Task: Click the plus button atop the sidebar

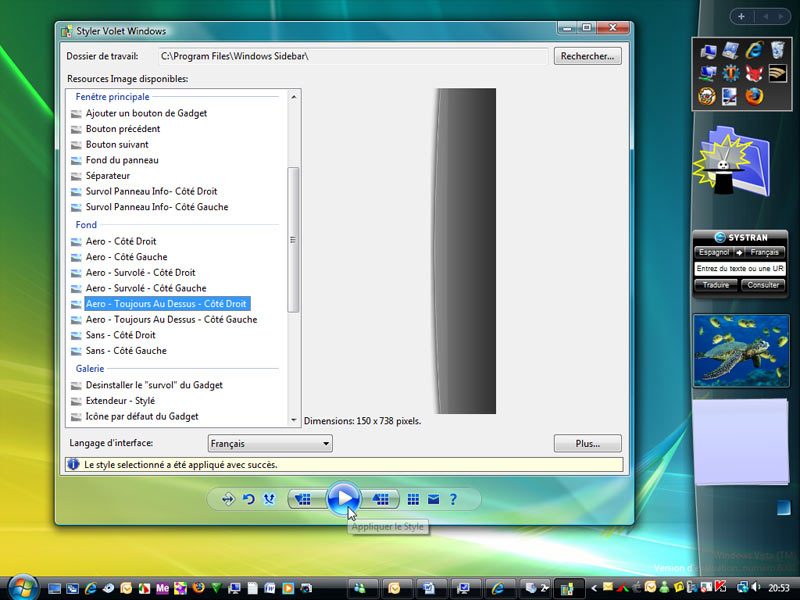Action: coord(741,17)
